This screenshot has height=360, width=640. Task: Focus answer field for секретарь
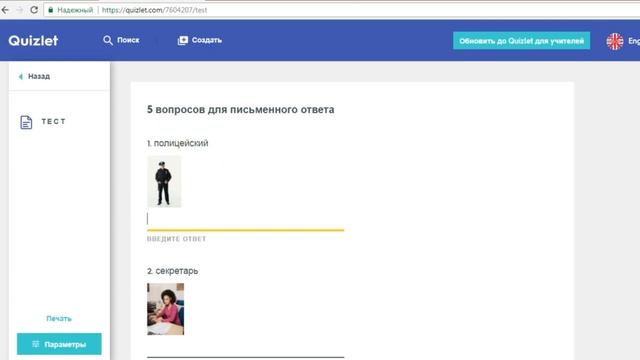(x=245, y=348)
